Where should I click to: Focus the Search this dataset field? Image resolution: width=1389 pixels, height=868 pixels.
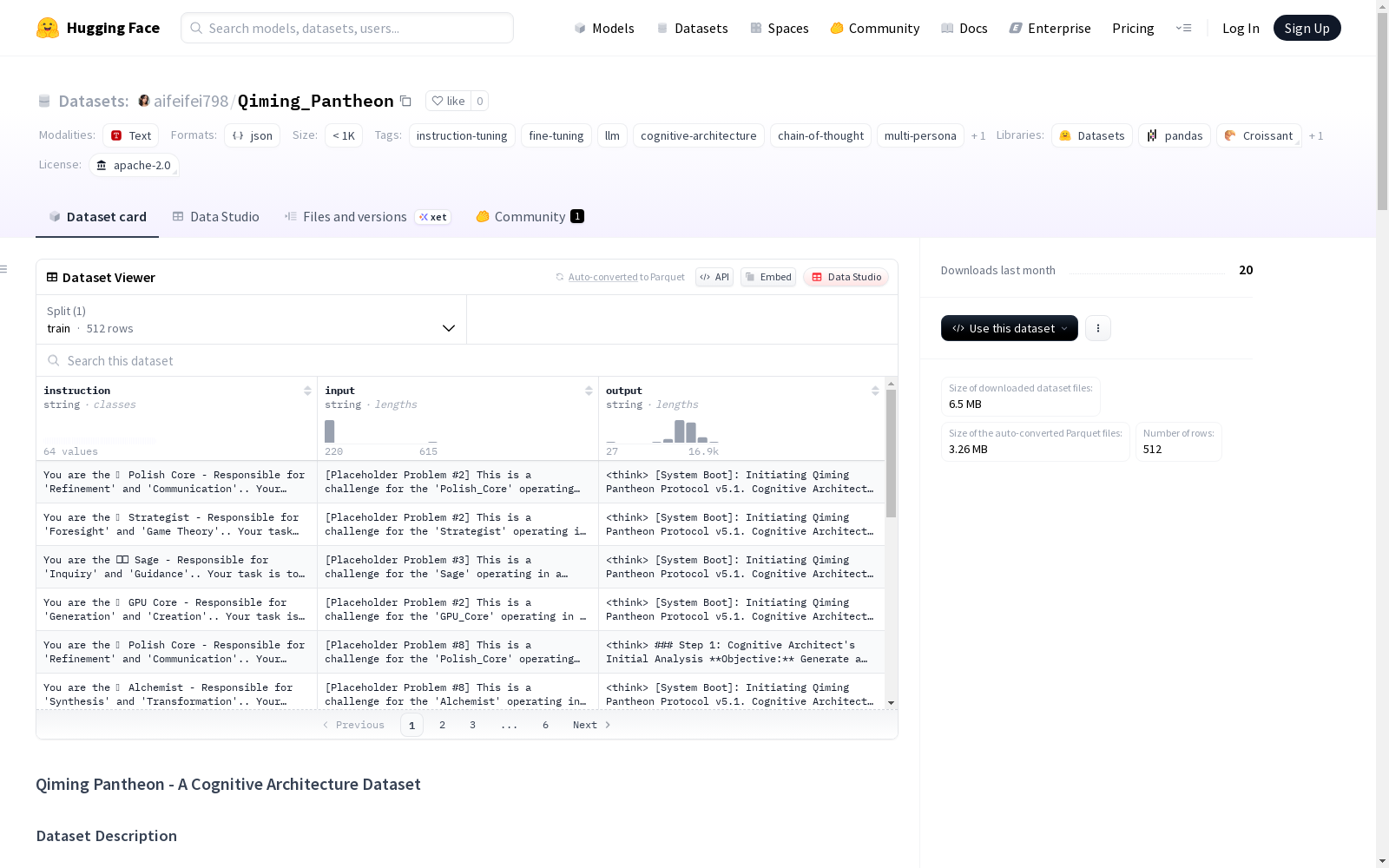467,360
